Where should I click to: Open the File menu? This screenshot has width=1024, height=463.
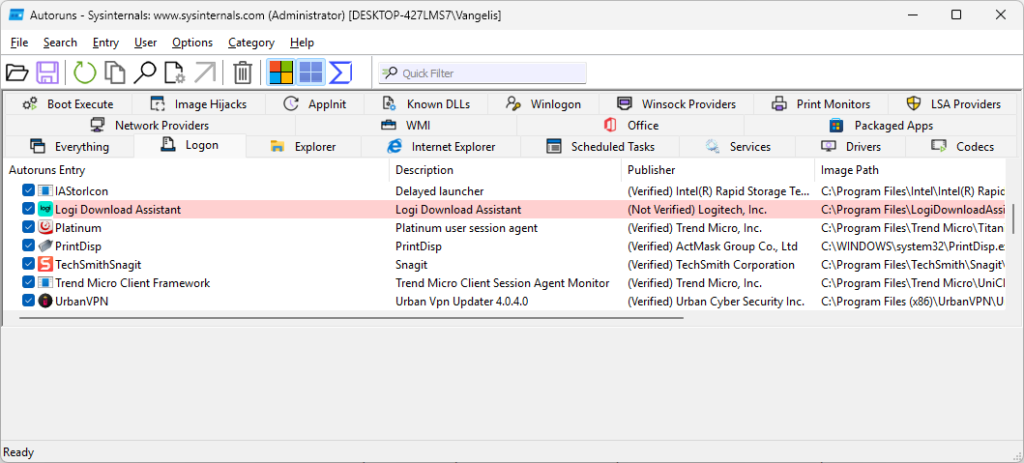(x=20, y=42)
